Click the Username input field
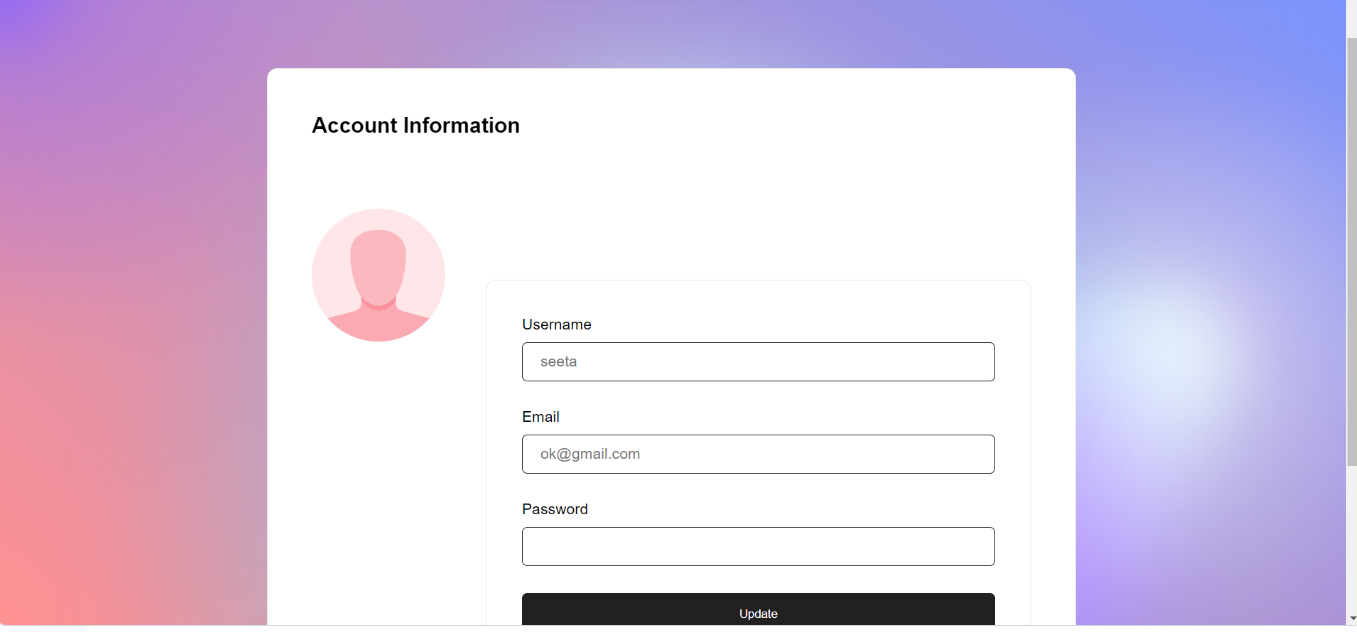This screenshot has width=1357, height=632. [758, 362]
